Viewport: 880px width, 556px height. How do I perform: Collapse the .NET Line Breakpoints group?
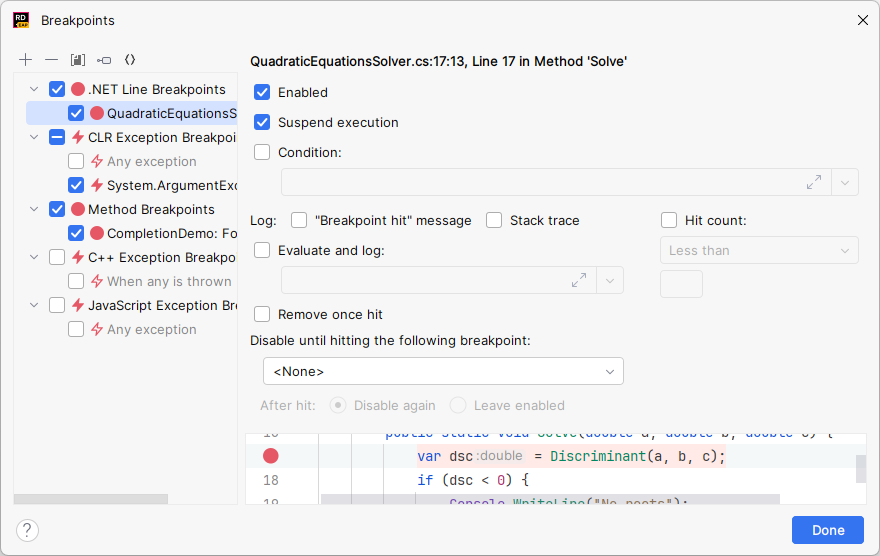point(35,89)
